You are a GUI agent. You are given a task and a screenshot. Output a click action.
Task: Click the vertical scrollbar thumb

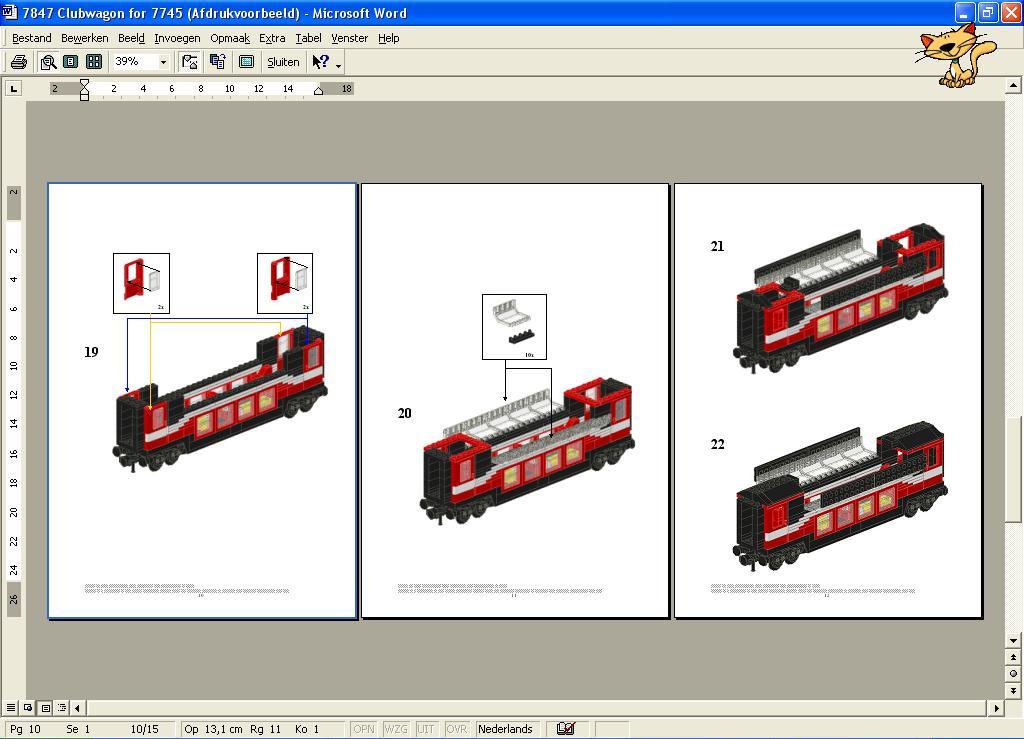[1013, 469]
